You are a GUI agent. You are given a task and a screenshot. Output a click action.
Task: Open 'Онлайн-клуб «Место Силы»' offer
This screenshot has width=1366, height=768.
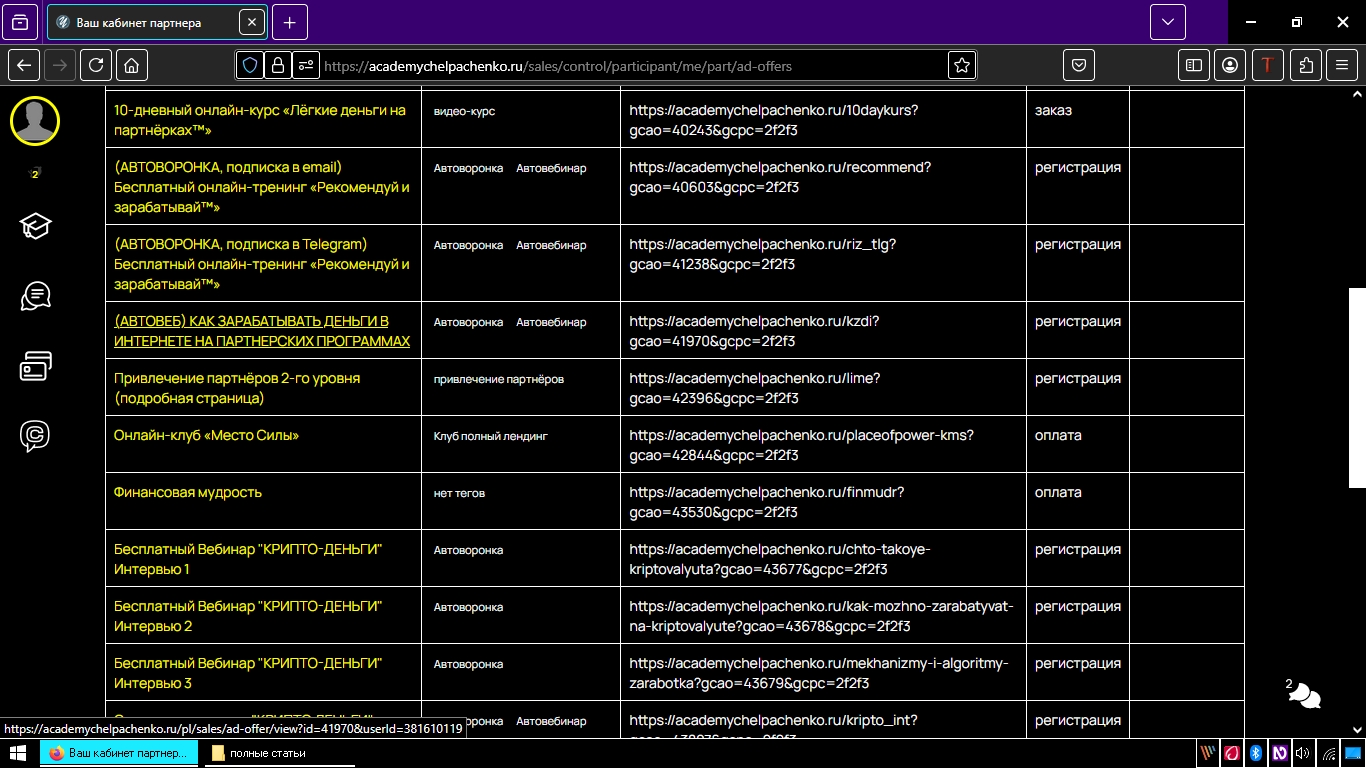[206, 435]
